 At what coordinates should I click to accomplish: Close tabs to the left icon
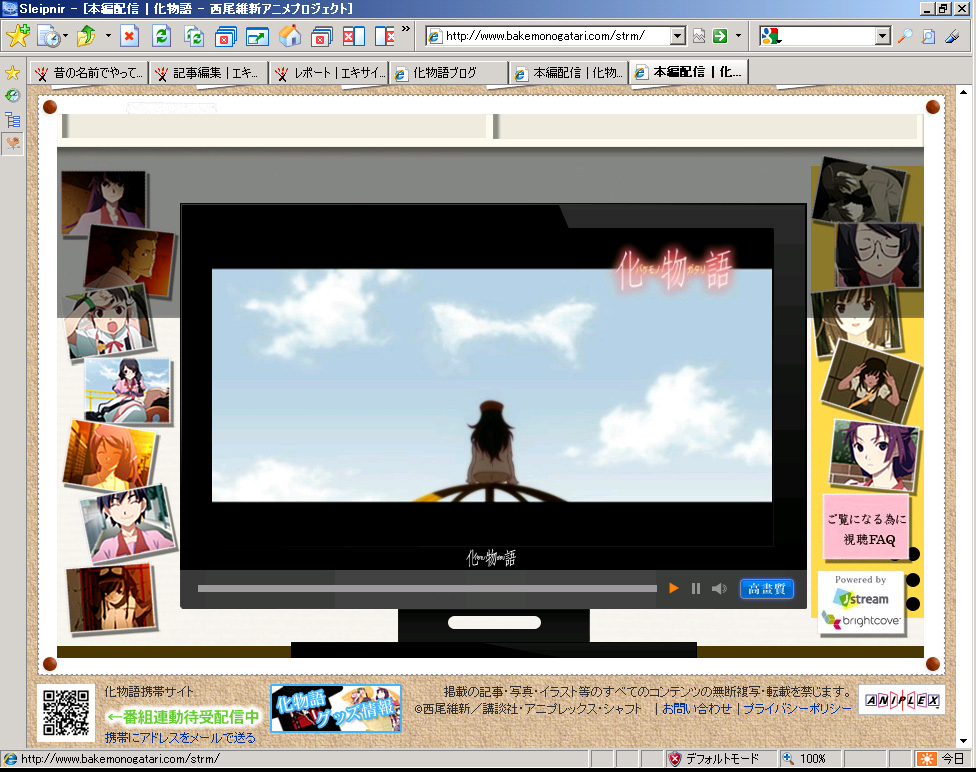pos(353,36)
